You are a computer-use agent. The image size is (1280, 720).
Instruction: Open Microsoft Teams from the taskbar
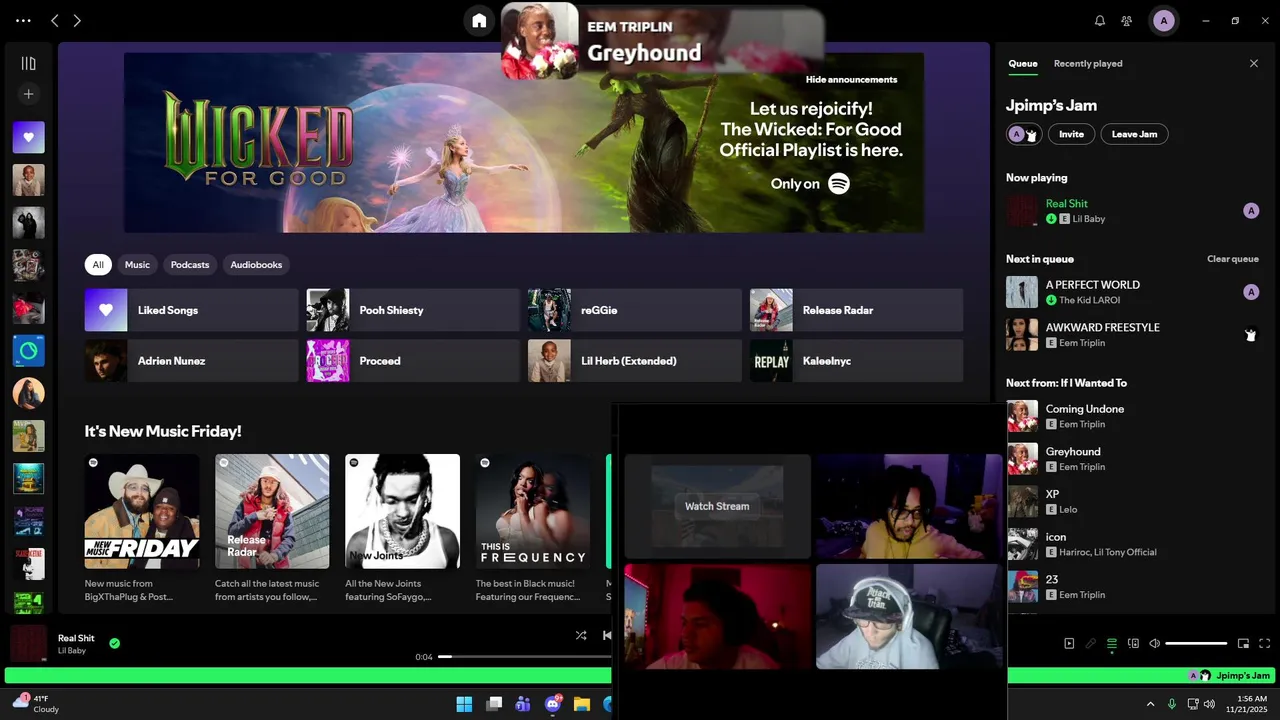pyautogui.click(x=523, y=704)
